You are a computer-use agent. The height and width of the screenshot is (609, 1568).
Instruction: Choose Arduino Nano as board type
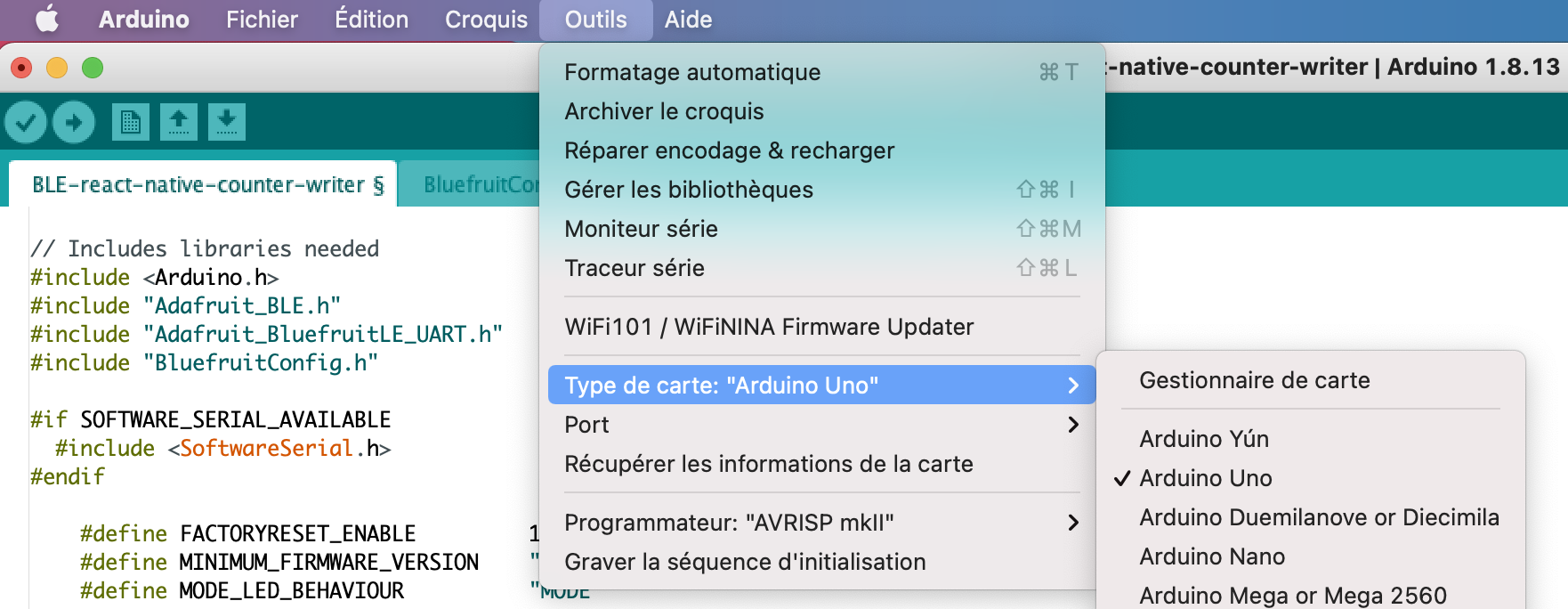tap(1212, 556)
